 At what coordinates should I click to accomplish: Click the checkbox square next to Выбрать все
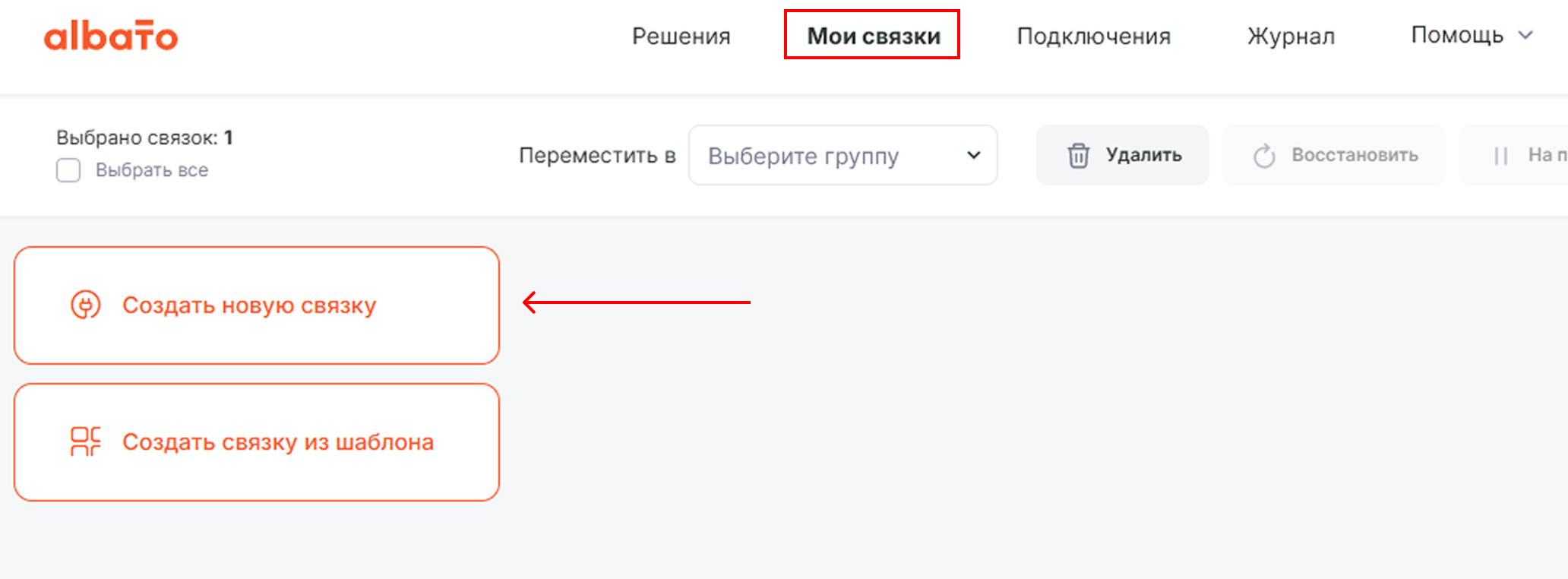pos(68,170)
